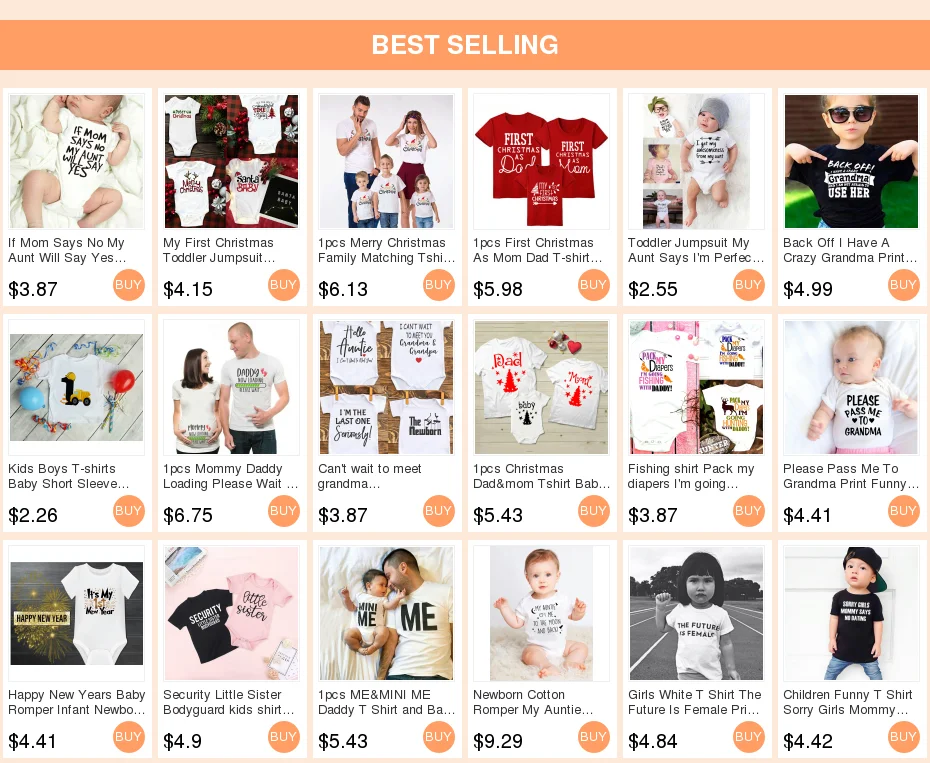930x763 pixels.
Task: Buy the Please Pass Me To Grandma romper
Action: click(904, 511)
